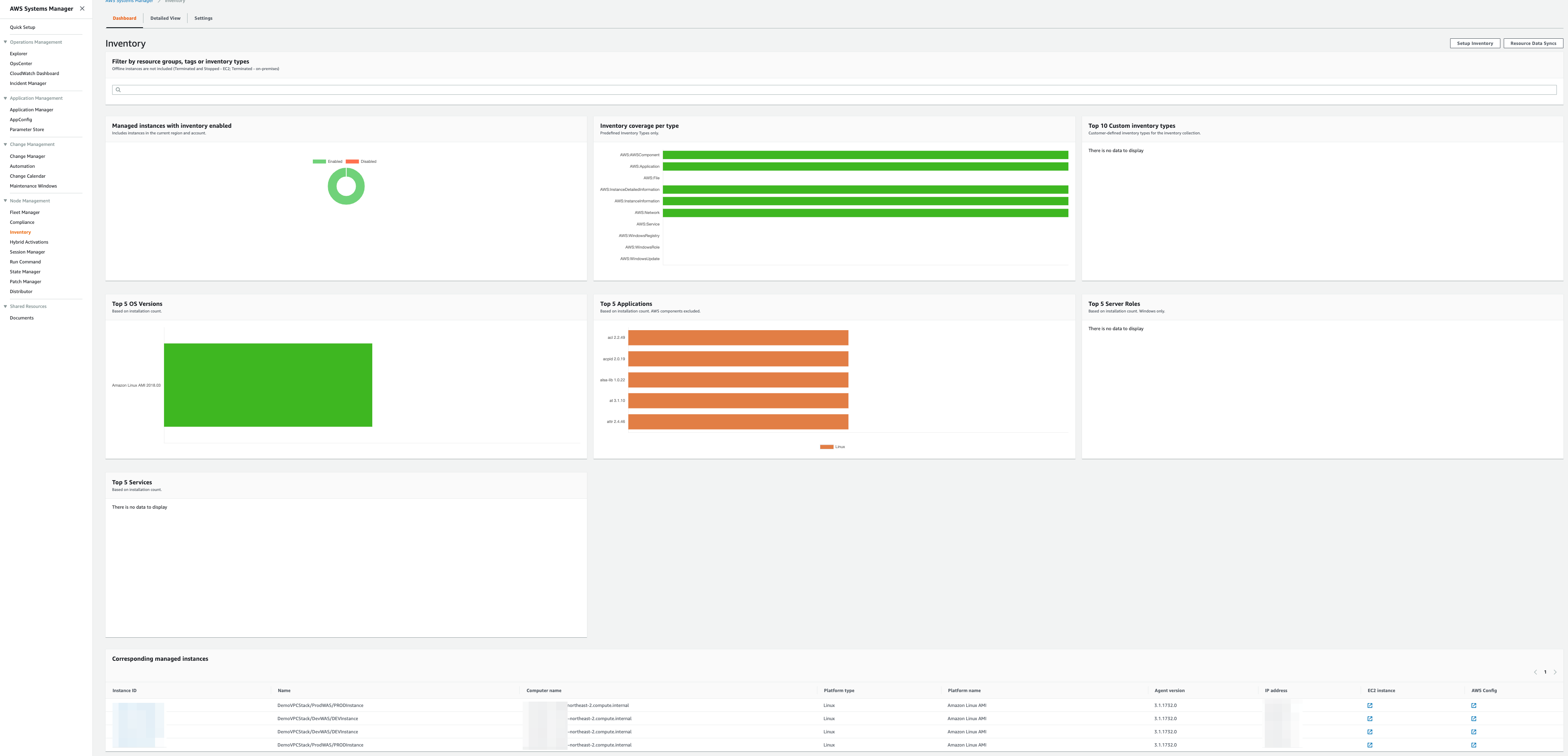Open AWS Config link in third row
1568x756 pixels.
1474,732
